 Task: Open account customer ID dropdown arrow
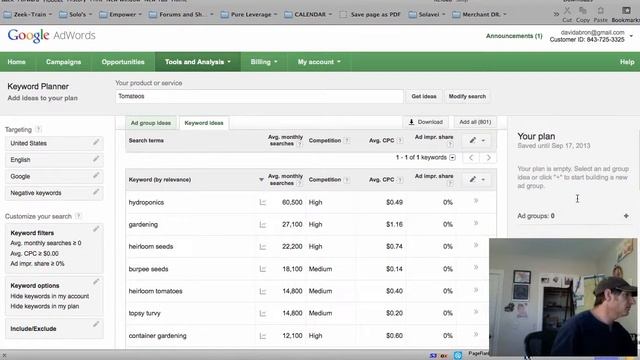631,36
